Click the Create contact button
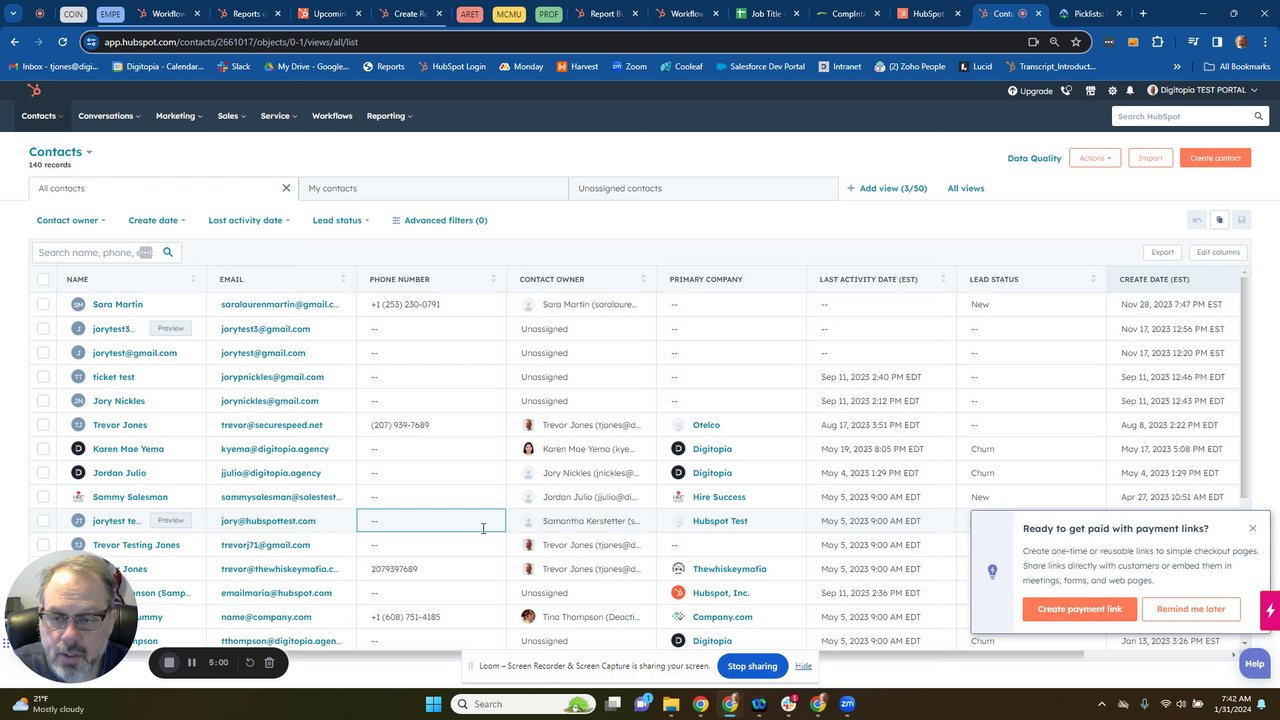Image resolution: width=1280 pixels, height=720 pixels. coord(1215,158)
